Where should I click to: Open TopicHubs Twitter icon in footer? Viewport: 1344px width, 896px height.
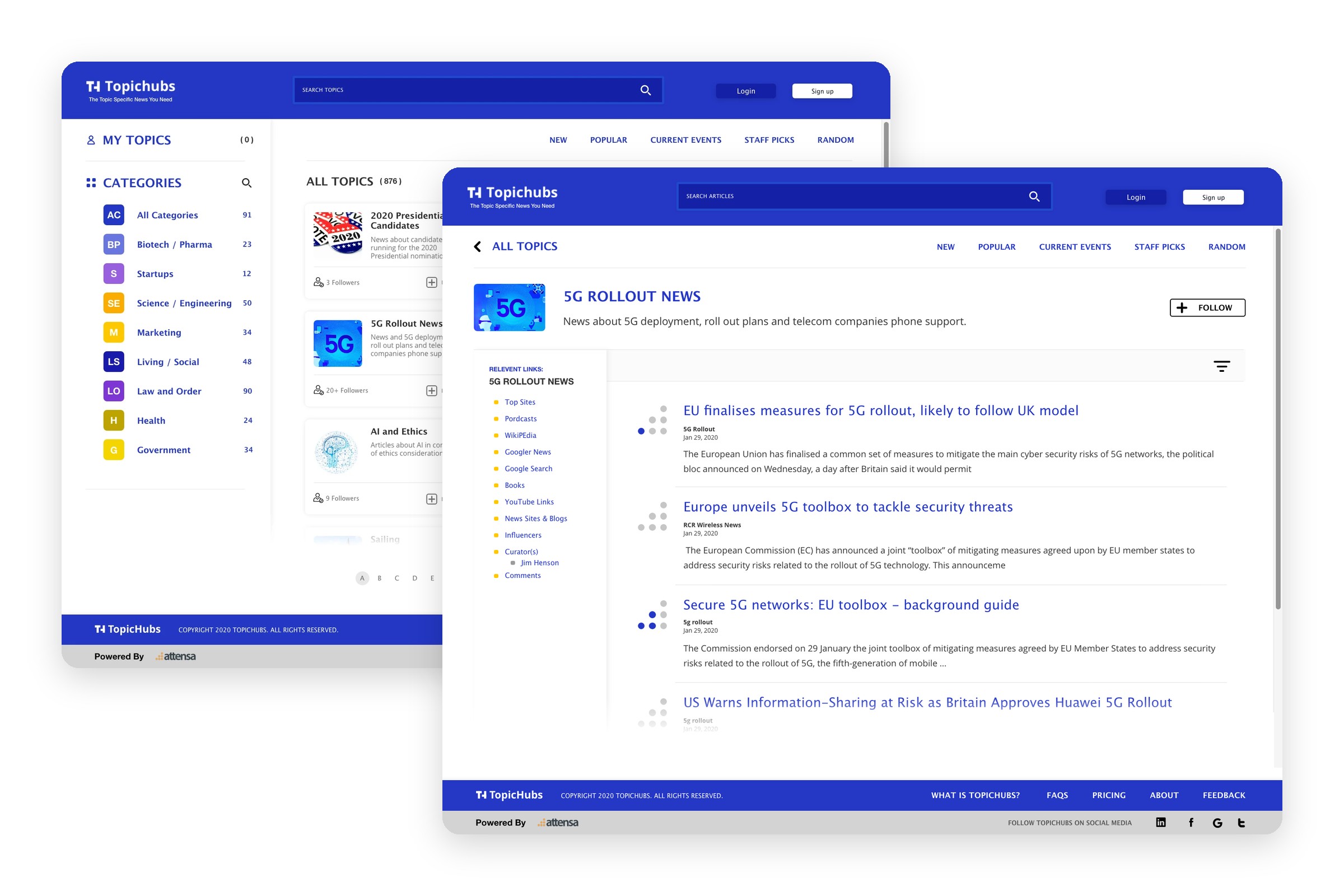[1242, 823]
